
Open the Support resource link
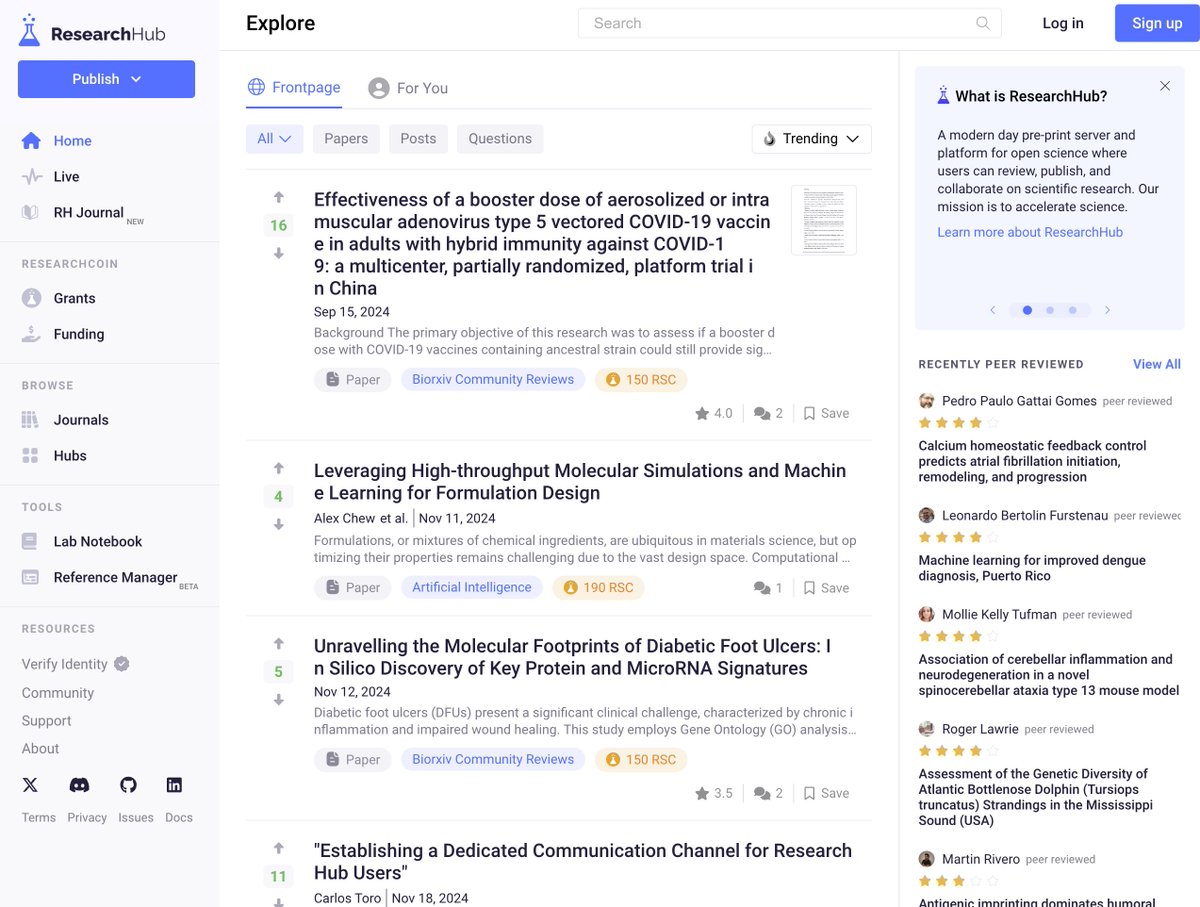[x=47, y=721]
